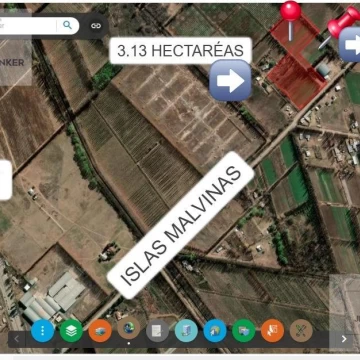Open the gray document note widget
The image size is (360, 360).
pos(157,331)
